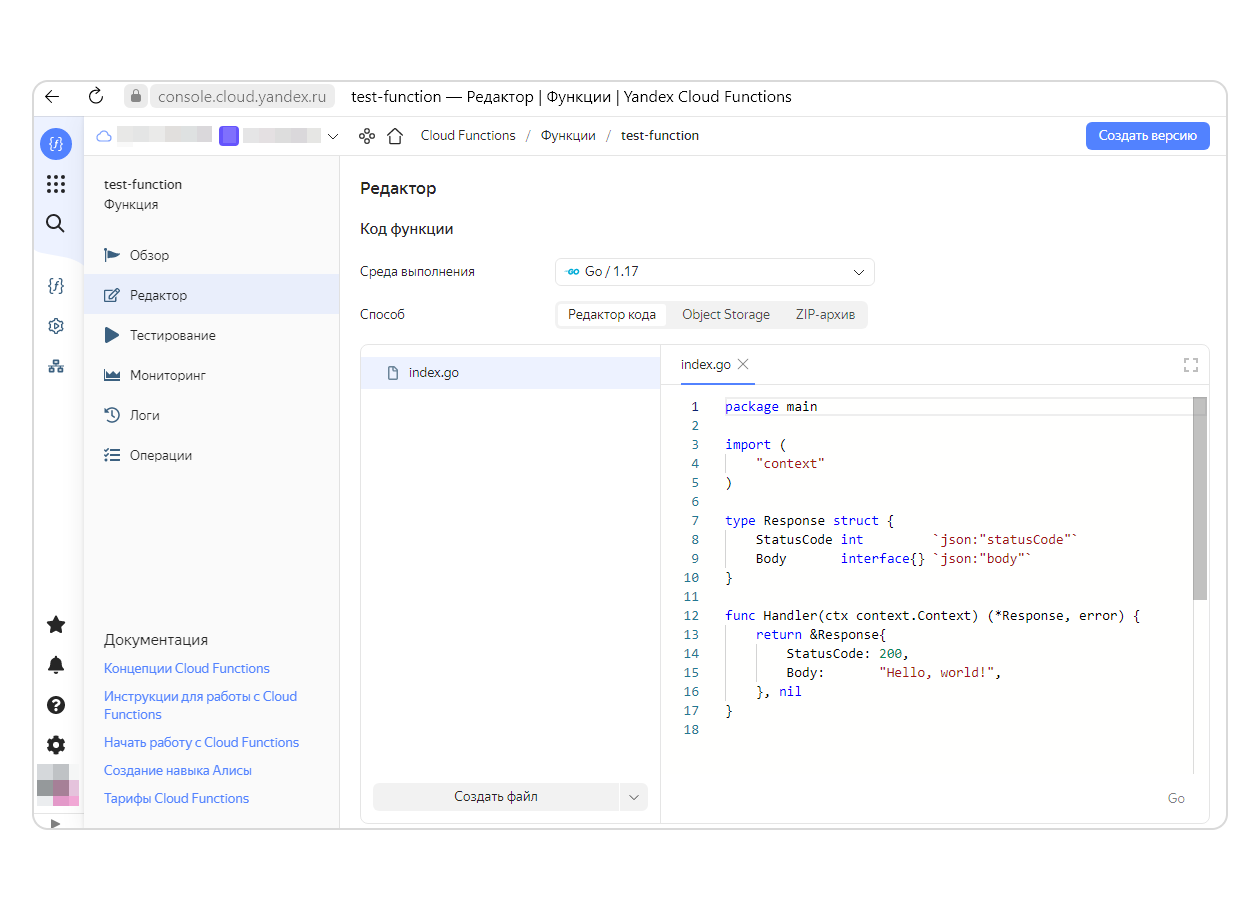Open the Мониторинг section
Screen dimensions: 1260x910
coord(212,375)
